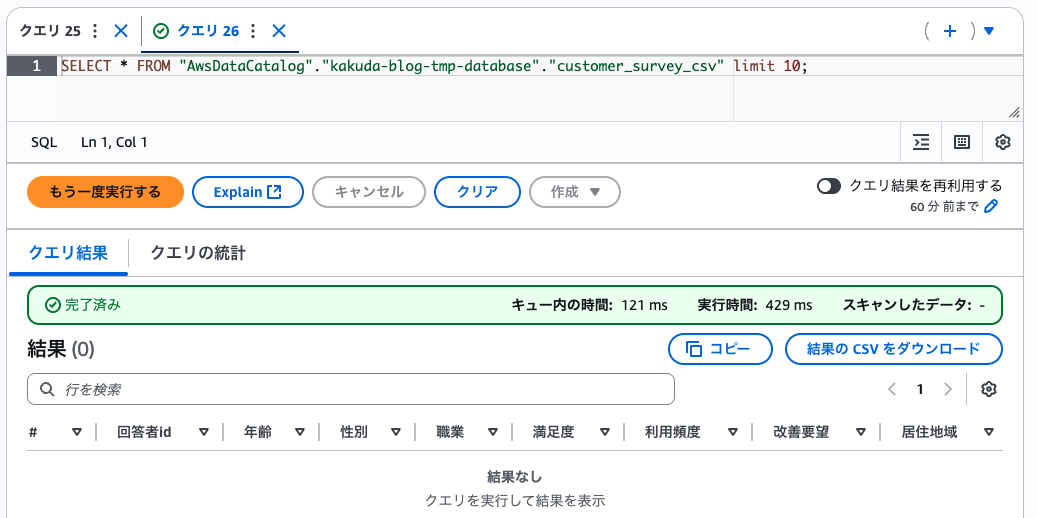Open editor settings gear icon
The image size is (1037, 518).
[1003, 142]
